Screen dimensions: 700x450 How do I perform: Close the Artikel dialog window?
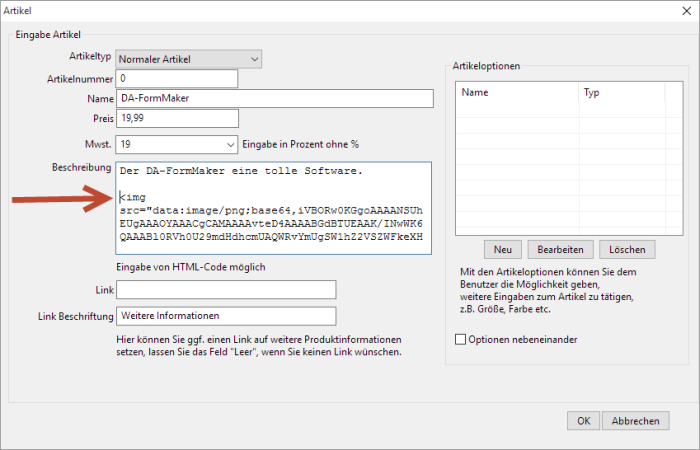coord(681,10)
